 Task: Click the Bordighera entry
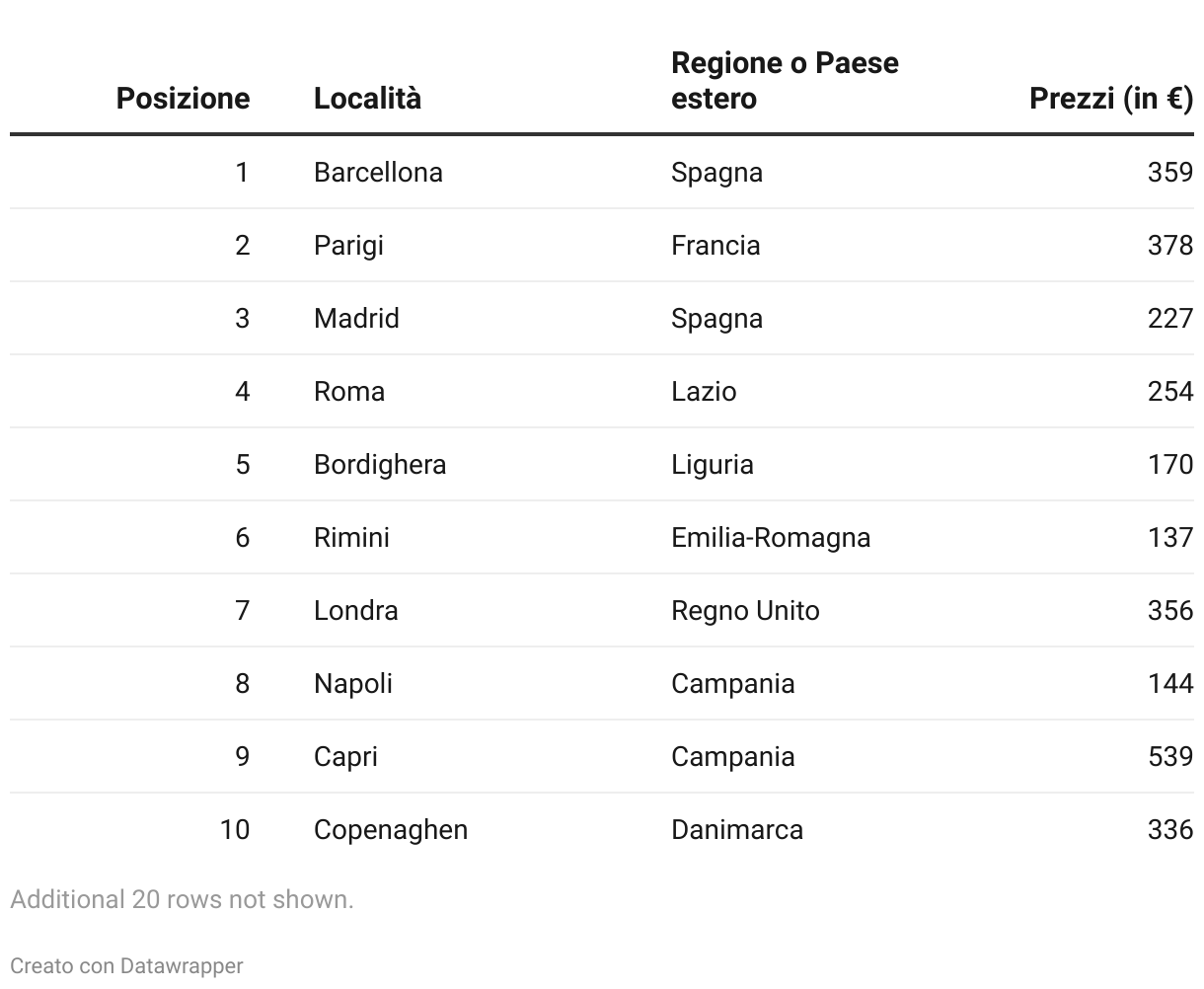[380, 465]
